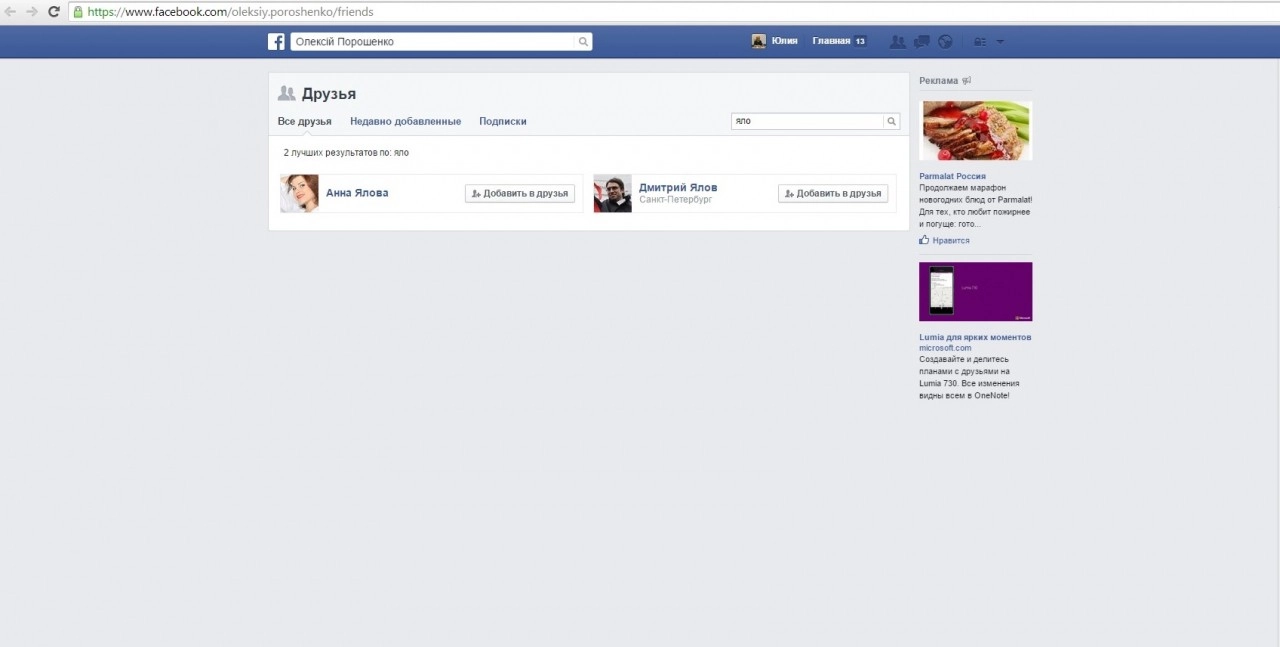Click Добавить в друзья for Анна Ялова
This screenshot has height=647, width=1280.
pyautogui.click(x=520, y=193)
